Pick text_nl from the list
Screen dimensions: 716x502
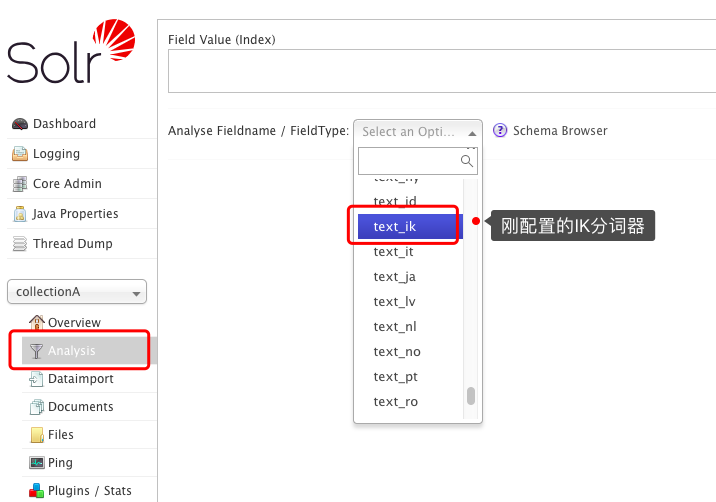410,327
